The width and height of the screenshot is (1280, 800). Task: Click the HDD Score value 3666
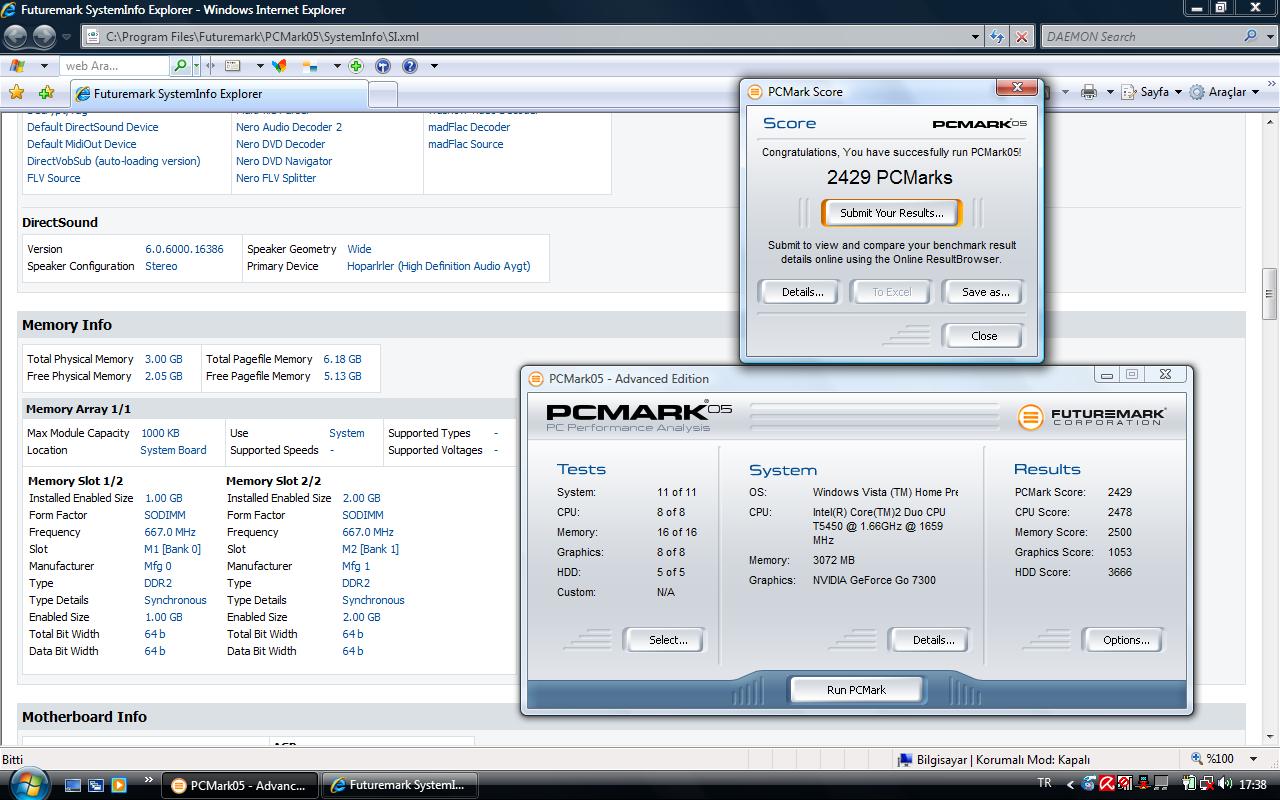coord(1120,572)
